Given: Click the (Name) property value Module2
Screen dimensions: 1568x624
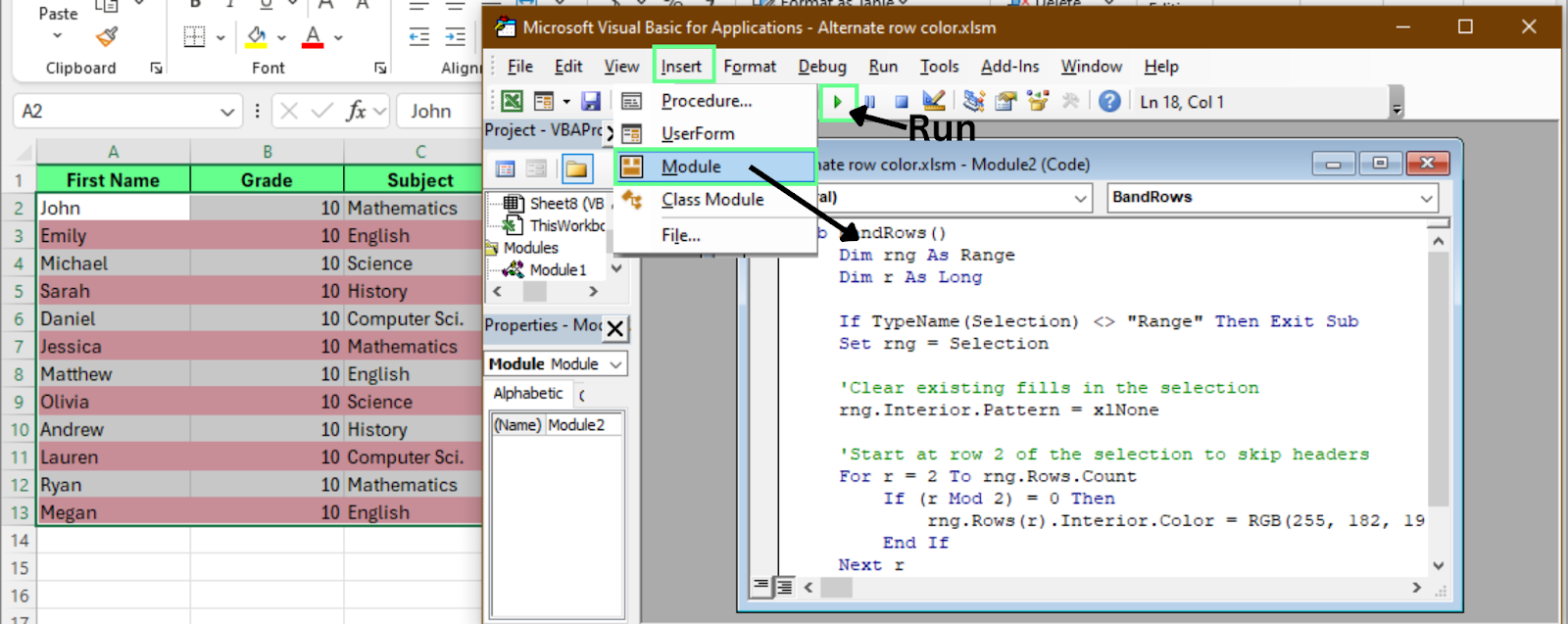Looking at the screenshot, I should pos(582,425).
